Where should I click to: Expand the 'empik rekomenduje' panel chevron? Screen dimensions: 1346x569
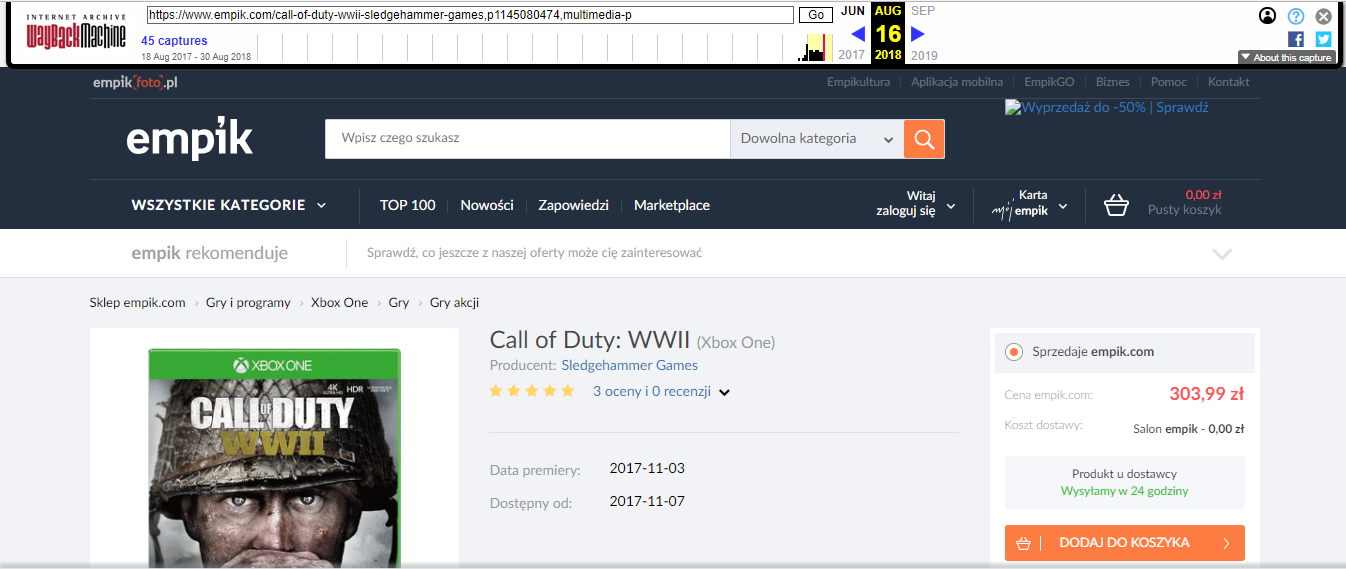pyautogui.click(x=1222, y=254)
